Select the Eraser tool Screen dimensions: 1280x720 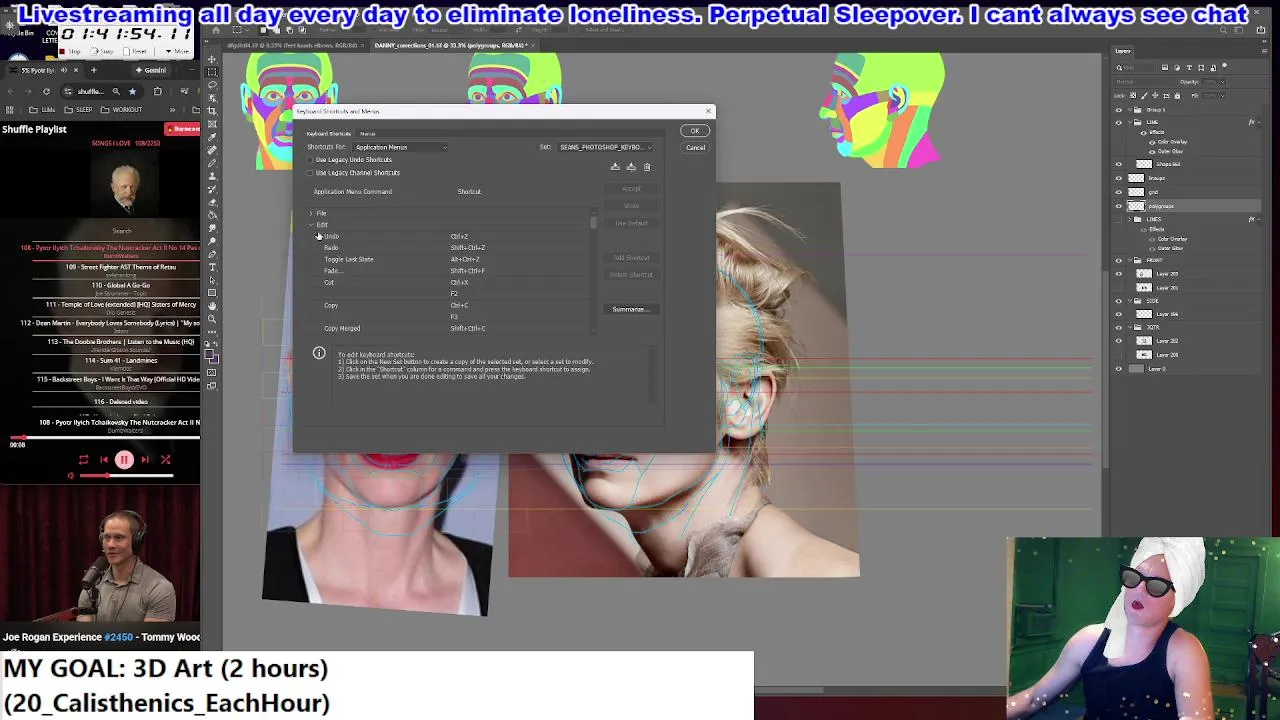[214, 202]
